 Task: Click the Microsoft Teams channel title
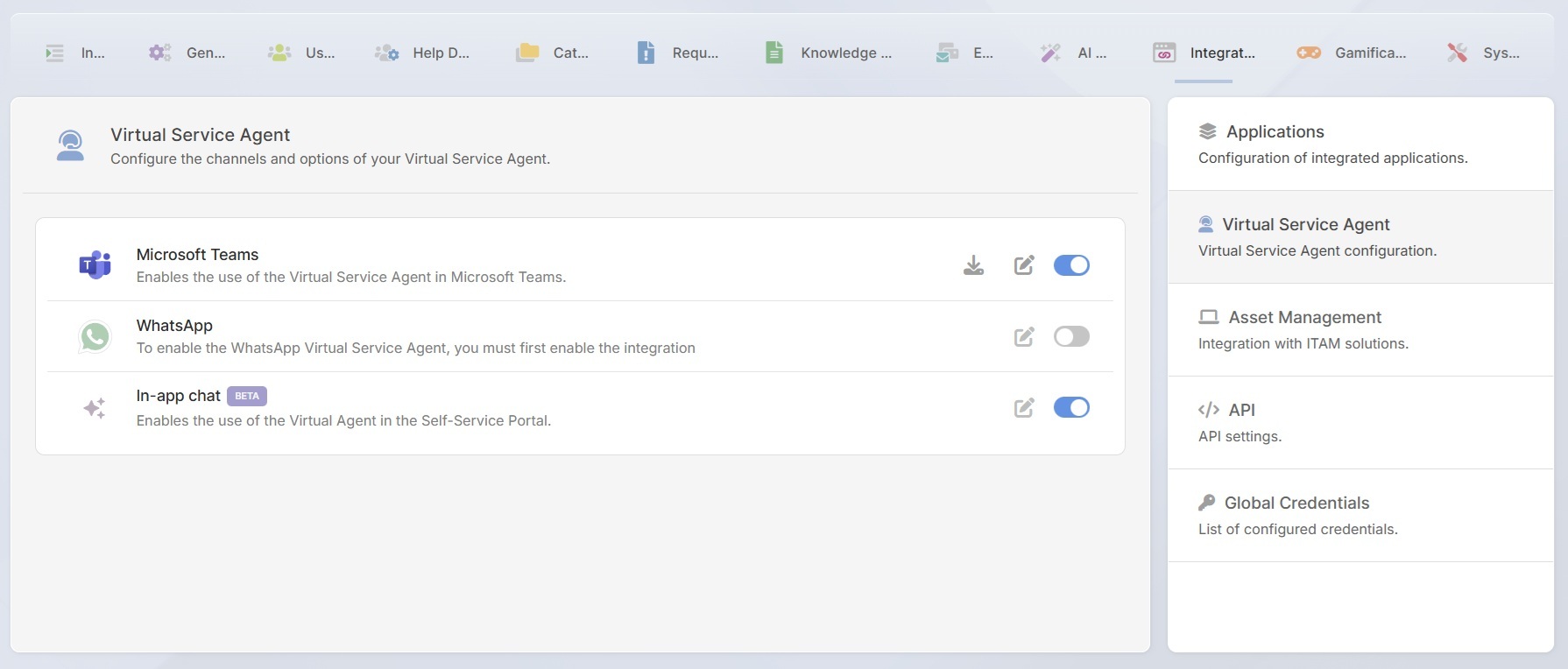coord(197,255)
